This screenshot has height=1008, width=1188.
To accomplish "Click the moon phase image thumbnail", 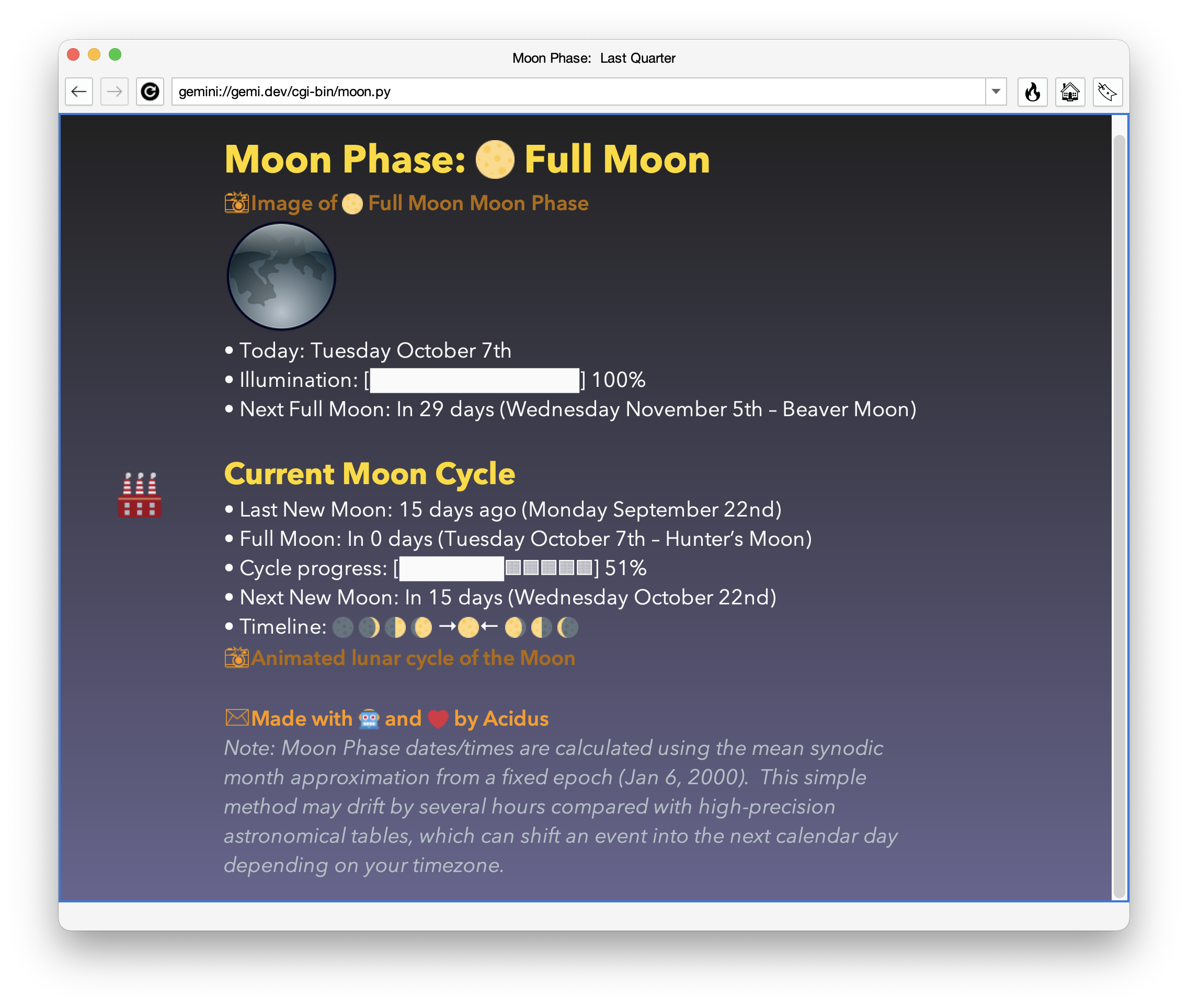I will [281, 276].
